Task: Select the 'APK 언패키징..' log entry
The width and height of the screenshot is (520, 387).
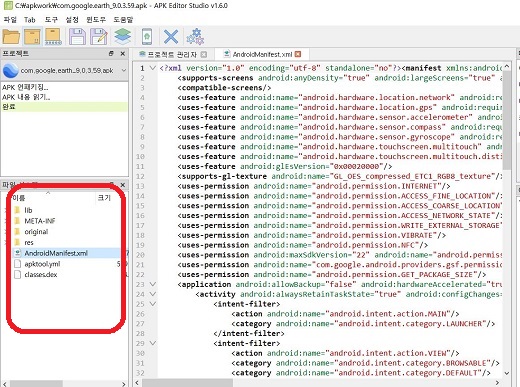Action: (x=64, y=87)
